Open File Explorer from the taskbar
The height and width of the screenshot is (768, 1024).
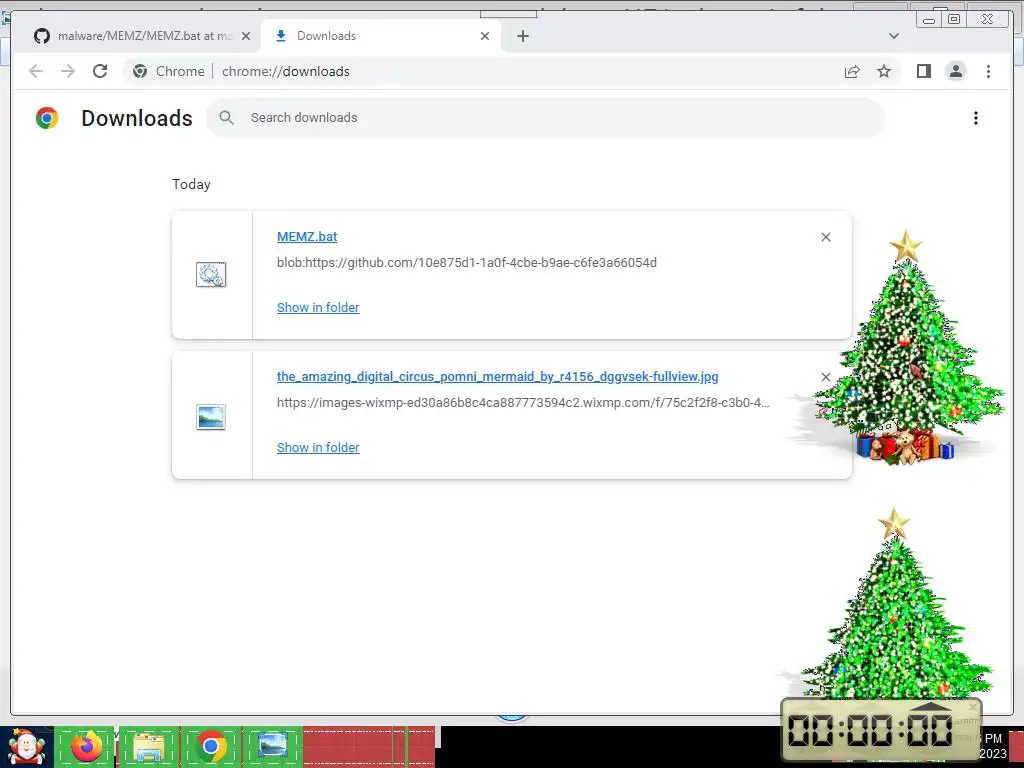148,746
